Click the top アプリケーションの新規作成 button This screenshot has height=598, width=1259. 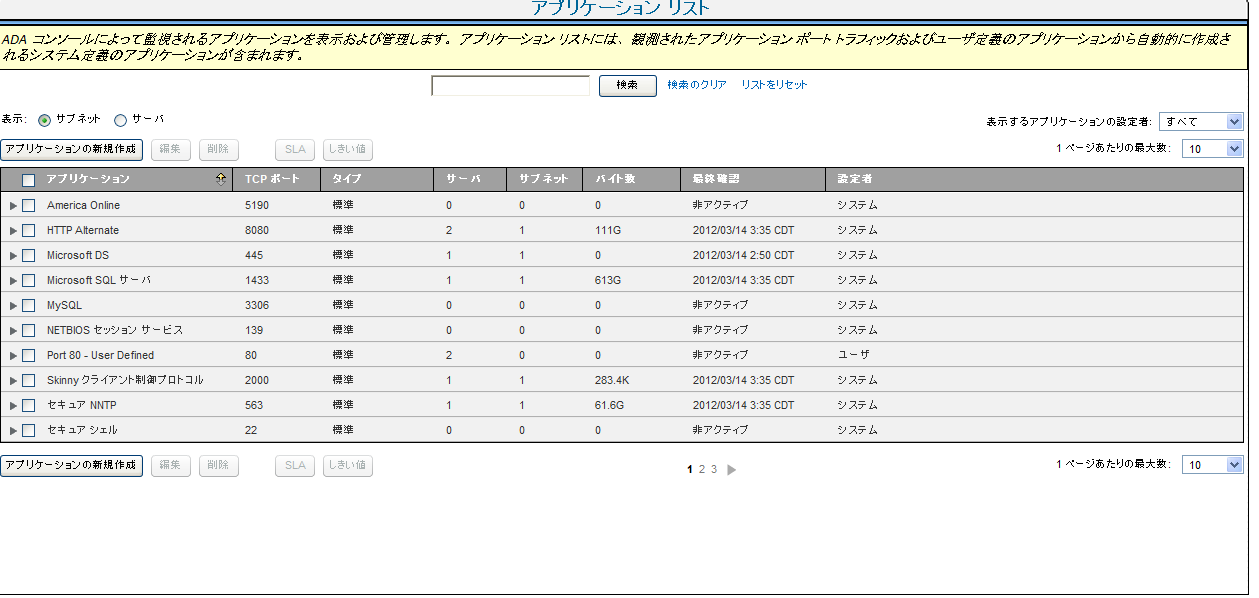pos(71,149)
